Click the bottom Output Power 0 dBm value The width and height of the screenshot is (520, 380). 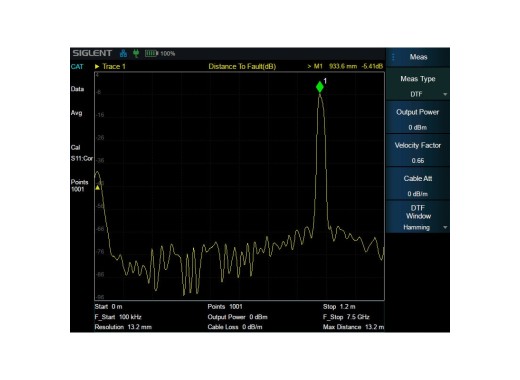pyautogui.click(x=237, y=317)
